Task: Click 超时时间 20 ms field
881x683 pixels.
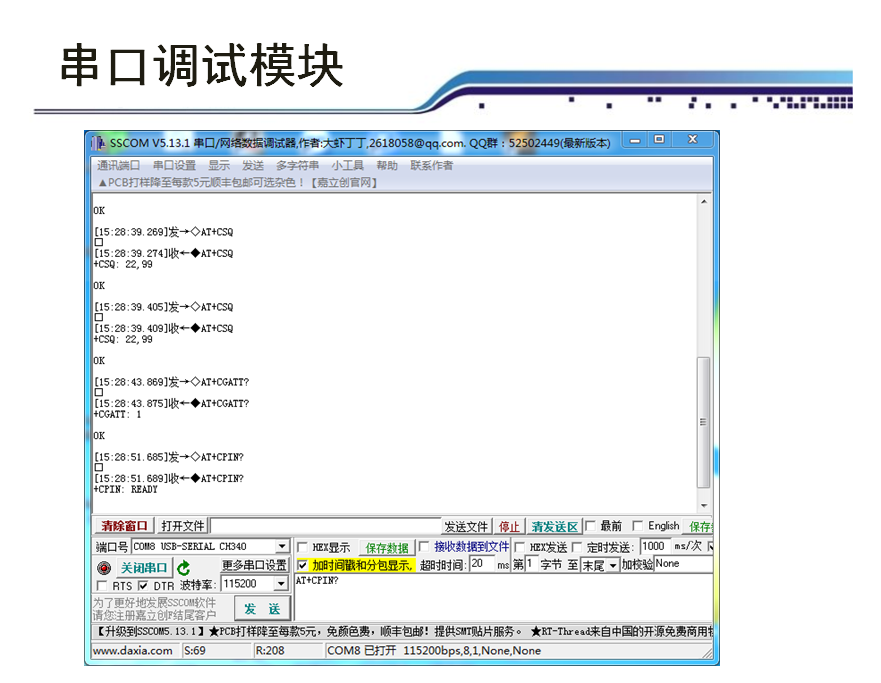Action: click(482, 563)
